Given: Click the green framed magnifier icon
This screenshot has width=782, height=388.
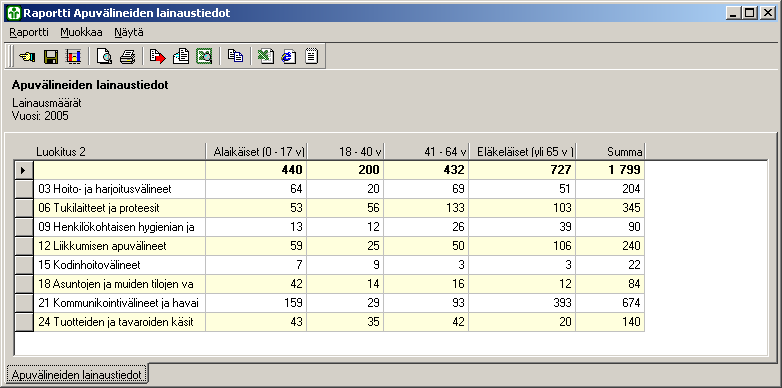Looking at the screenshot, I should pyautogui.click(x=204, y=56).
